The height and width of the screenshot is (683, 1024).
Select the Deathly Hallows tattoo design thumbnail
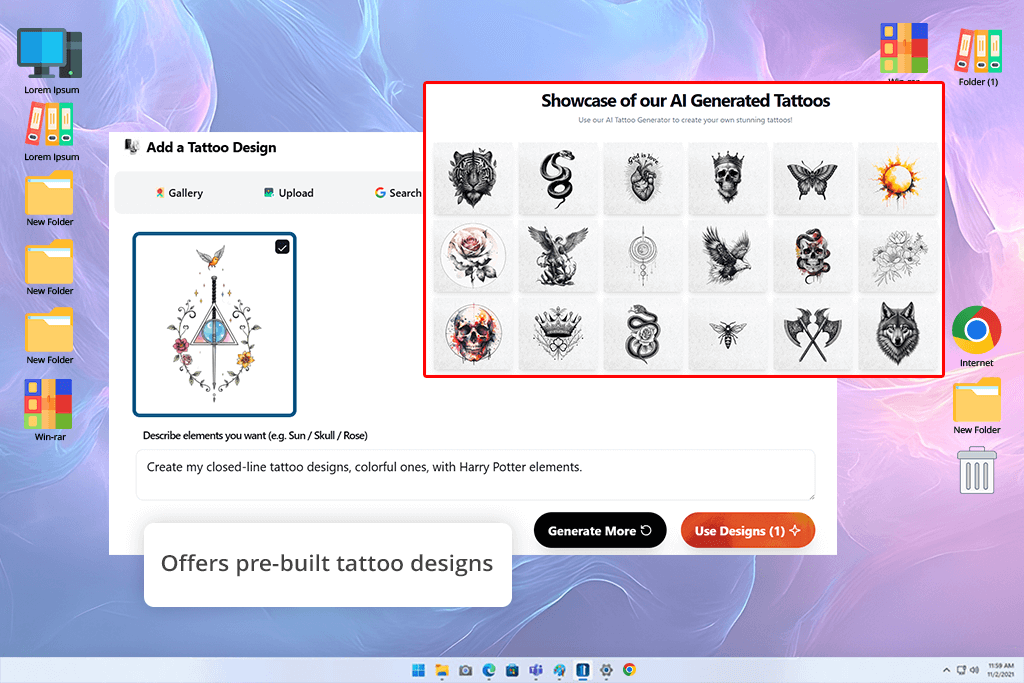pyautogui.click(x=214, y=325)
